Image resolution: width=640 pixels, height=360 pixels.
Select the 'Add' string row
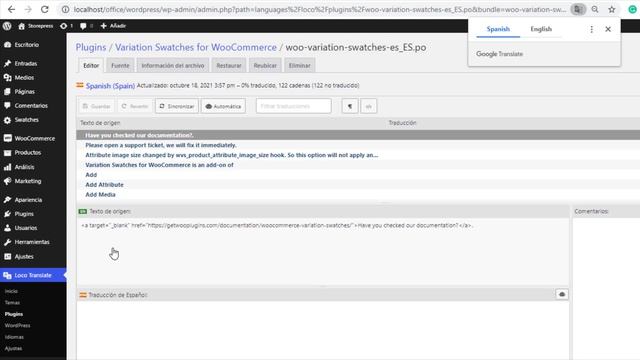pos(358,175)
